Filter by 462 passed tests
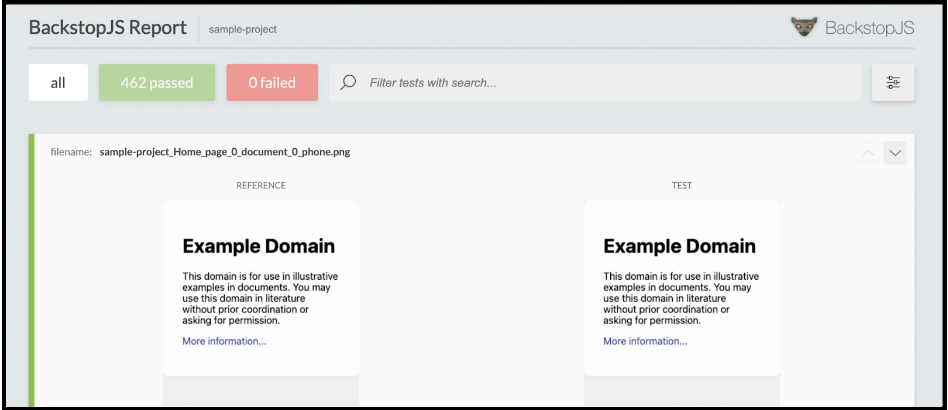This screenshot has width=948, height=410. 157,83
